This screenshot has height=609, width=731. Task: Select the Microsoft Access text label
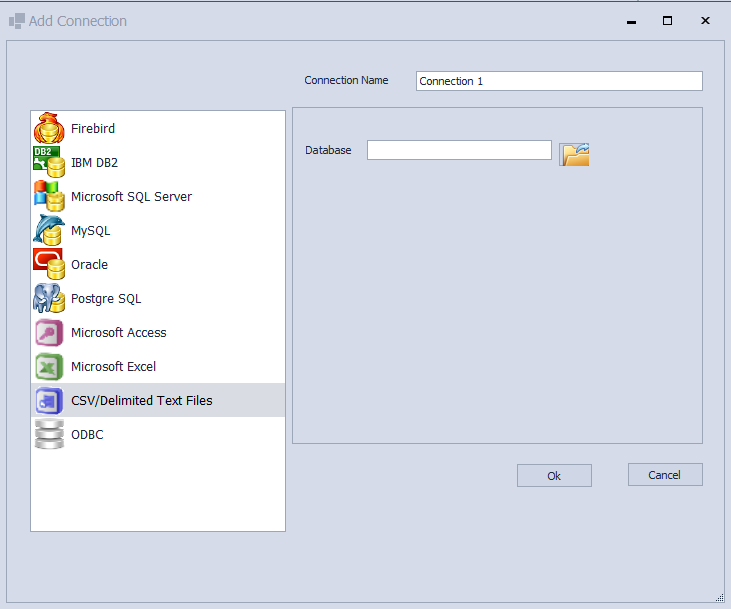pos(118,332)
